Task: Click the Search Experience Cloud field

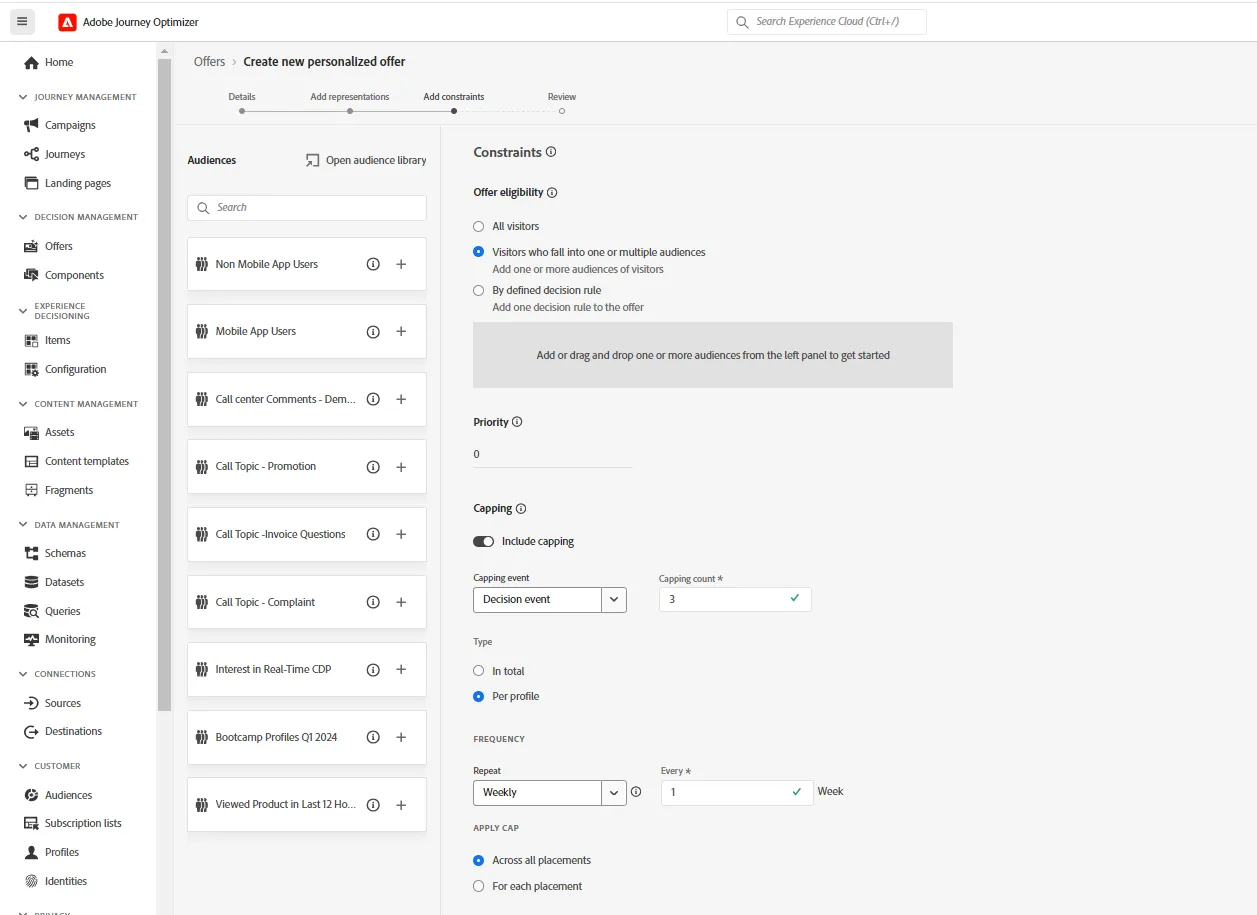Action: (827, 22)
